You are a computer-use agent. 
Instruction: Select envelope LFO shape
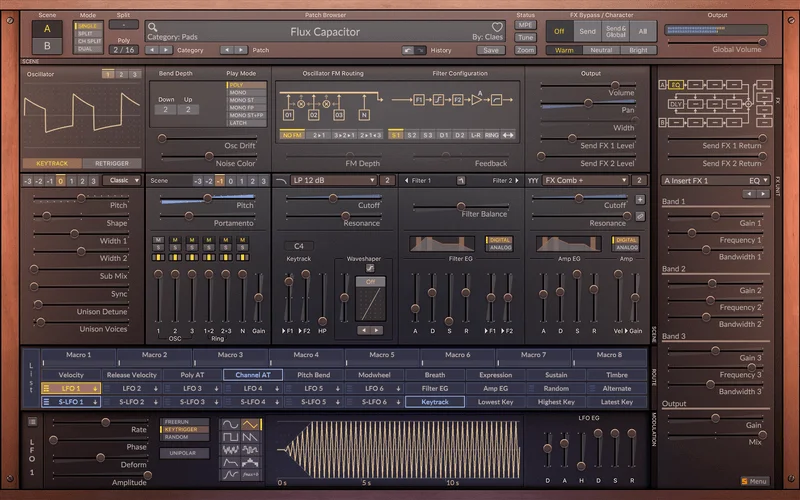[230, 463]
